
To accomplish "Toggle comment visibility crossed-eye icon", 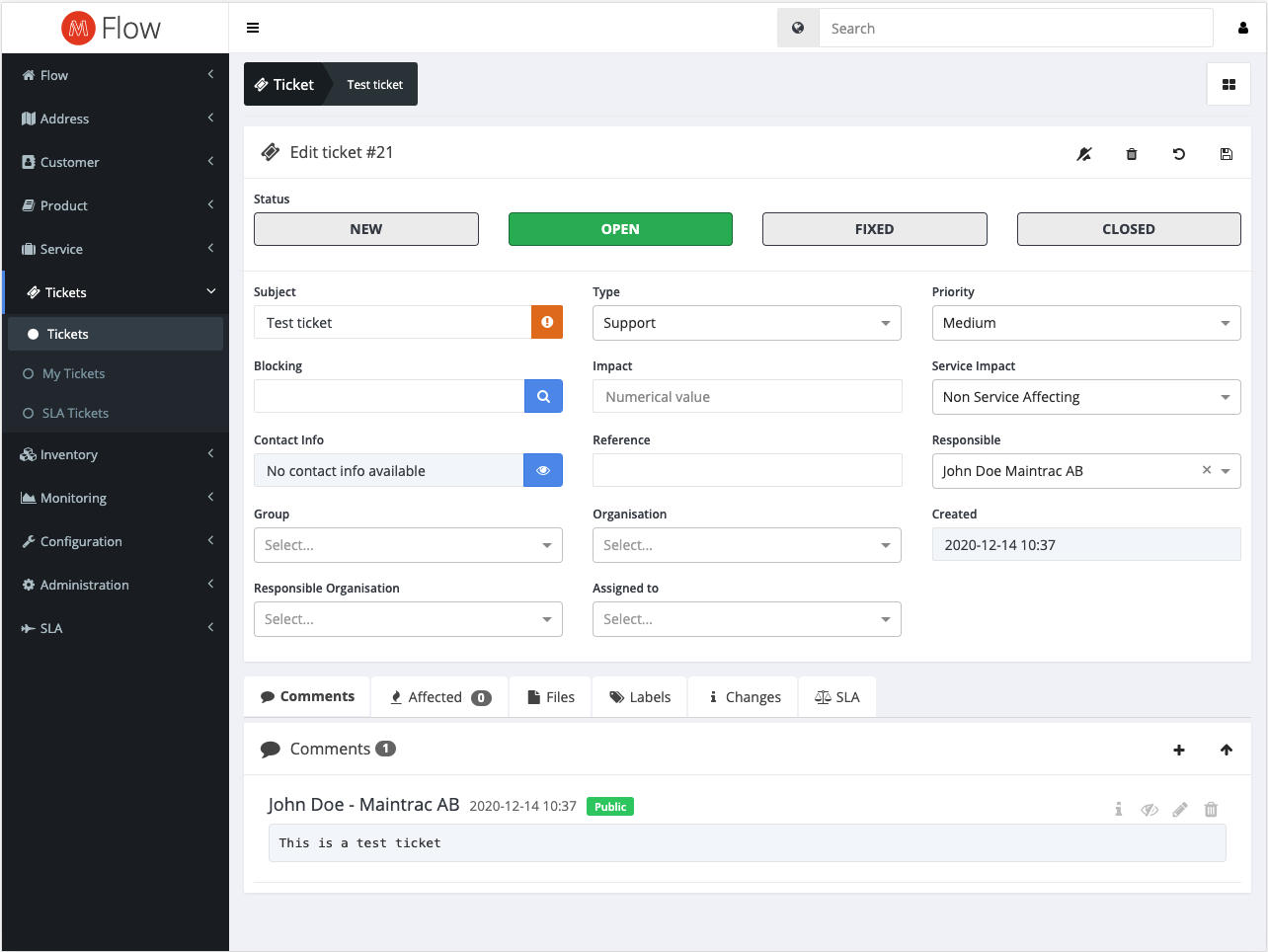I will coord(1149,810).
